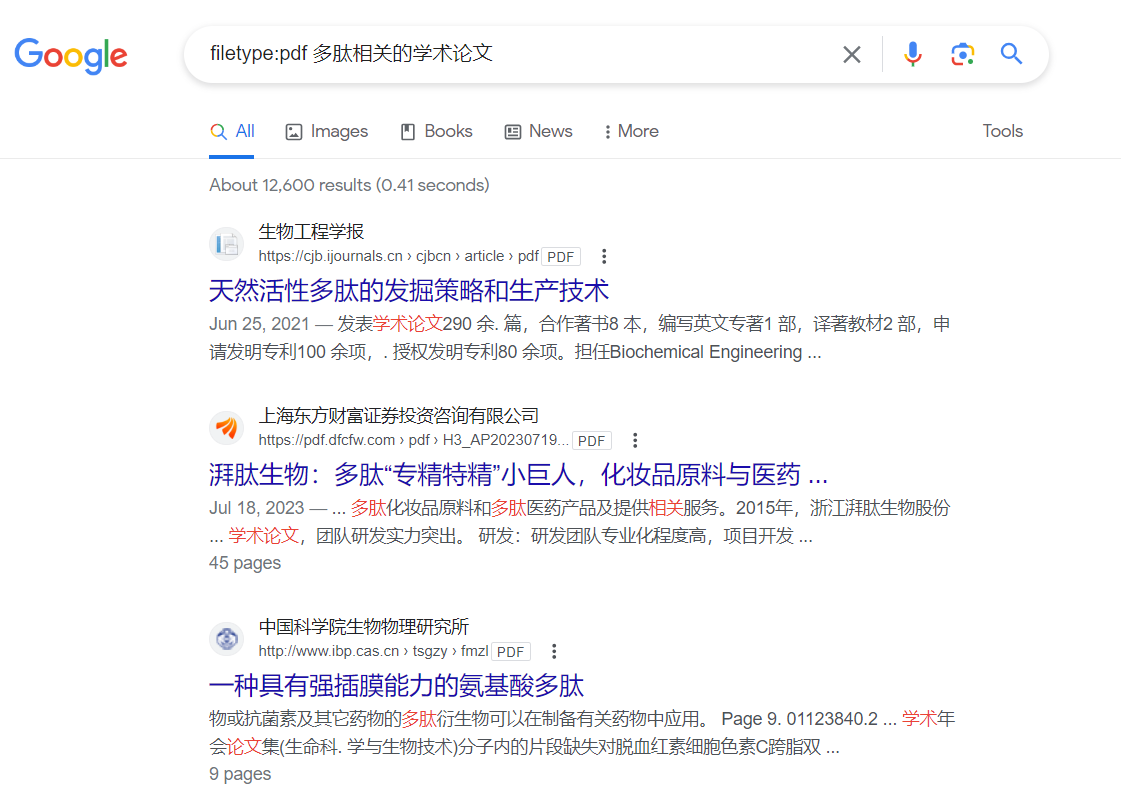Open 中国科学院生物物理研究所 site favicon
Screen dimensions: 1121x801
pyautogui.click(x=227, y=639)
